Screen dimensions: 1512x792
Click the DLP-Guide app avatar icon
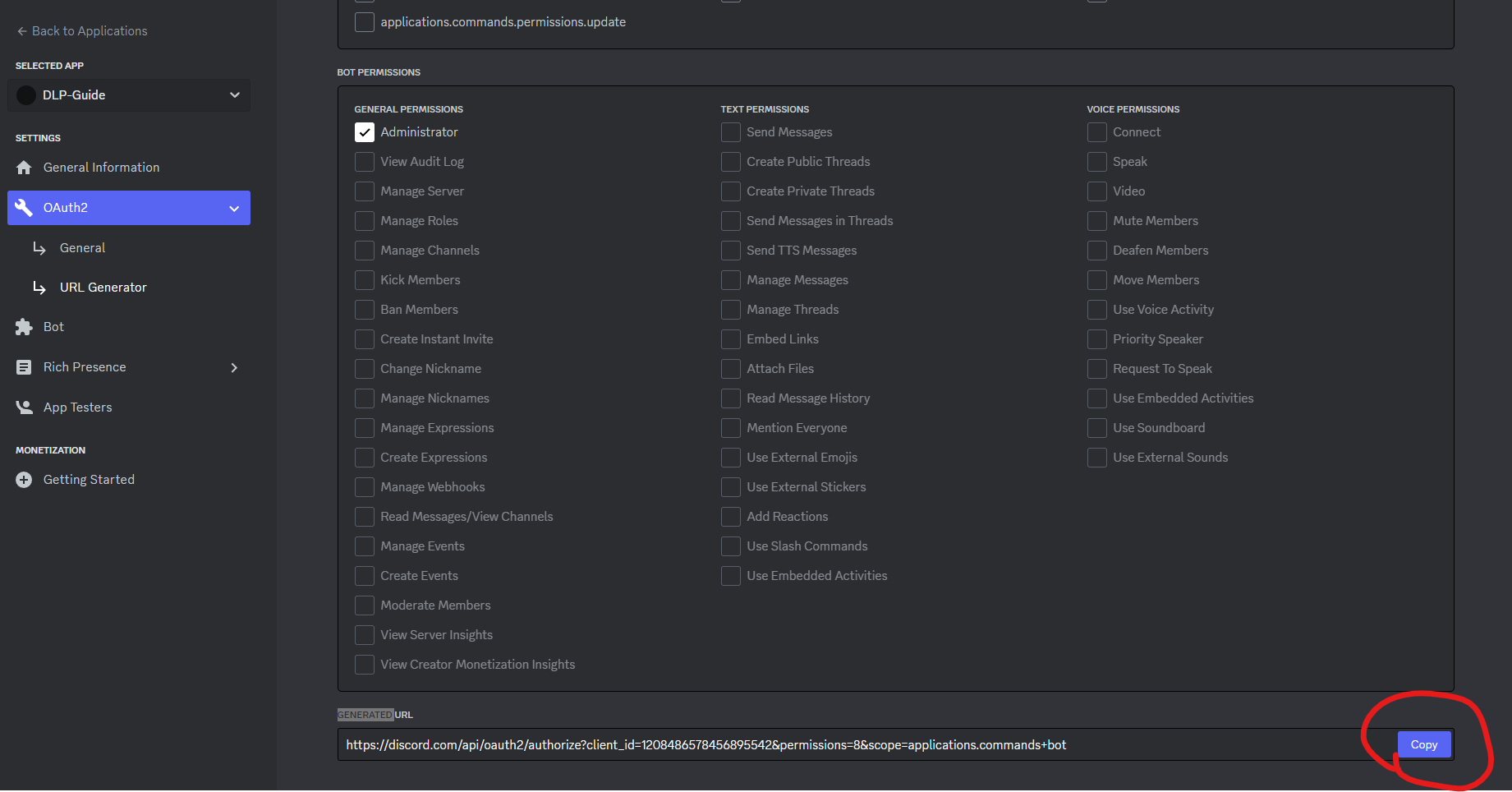point(26,95)
